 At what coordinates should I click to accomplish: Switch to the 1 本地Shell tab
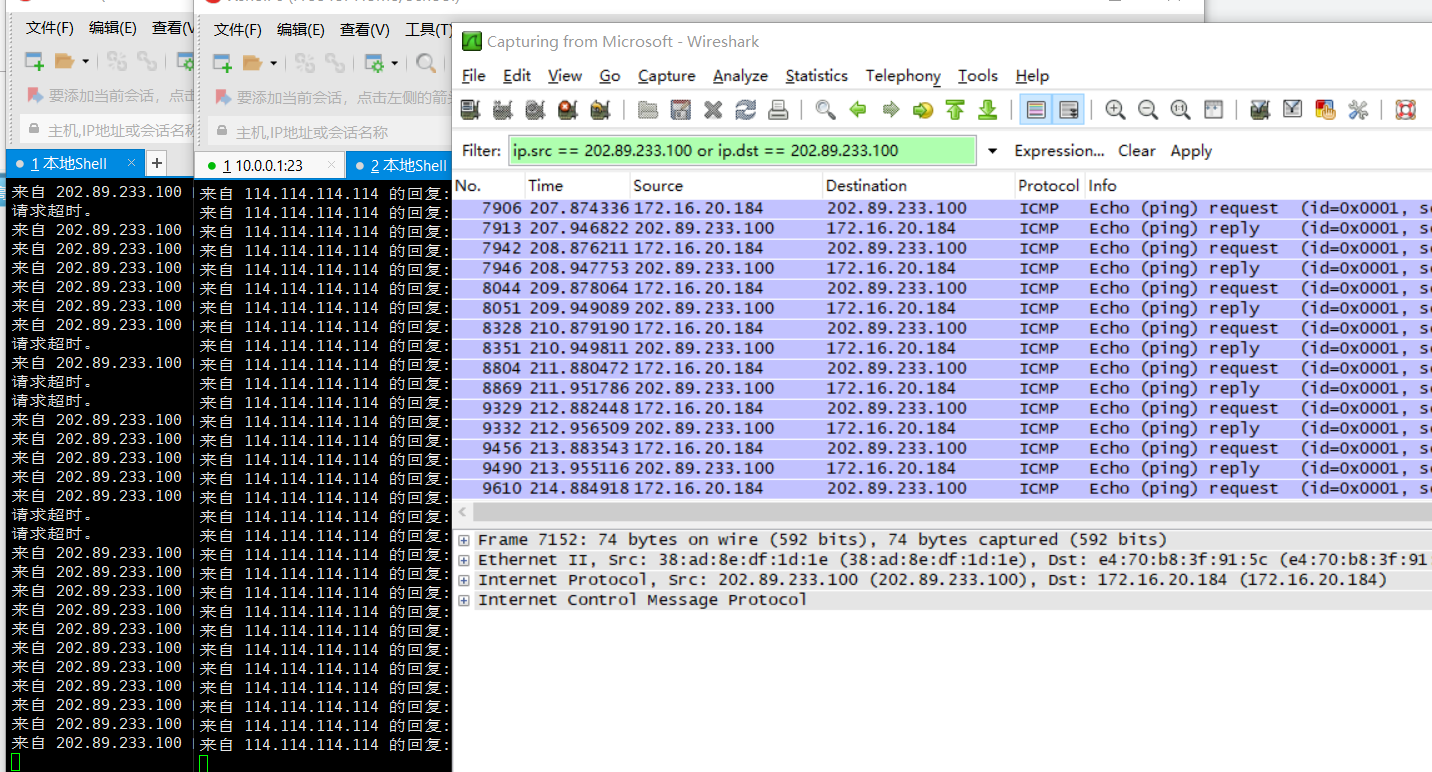pyautogui.click(x=75, y=164)
